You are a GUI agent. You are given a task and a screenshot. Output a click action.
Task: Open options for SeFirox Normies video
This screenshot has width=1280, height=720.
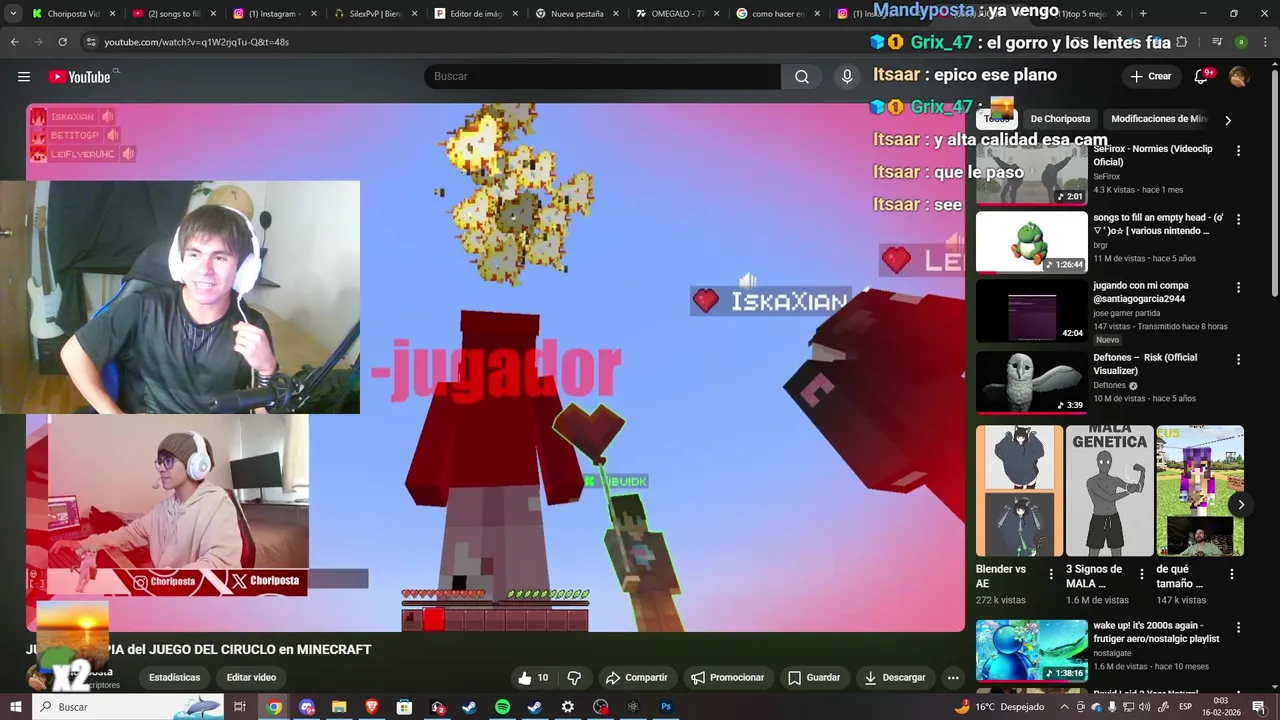[x=1238, y=151]
